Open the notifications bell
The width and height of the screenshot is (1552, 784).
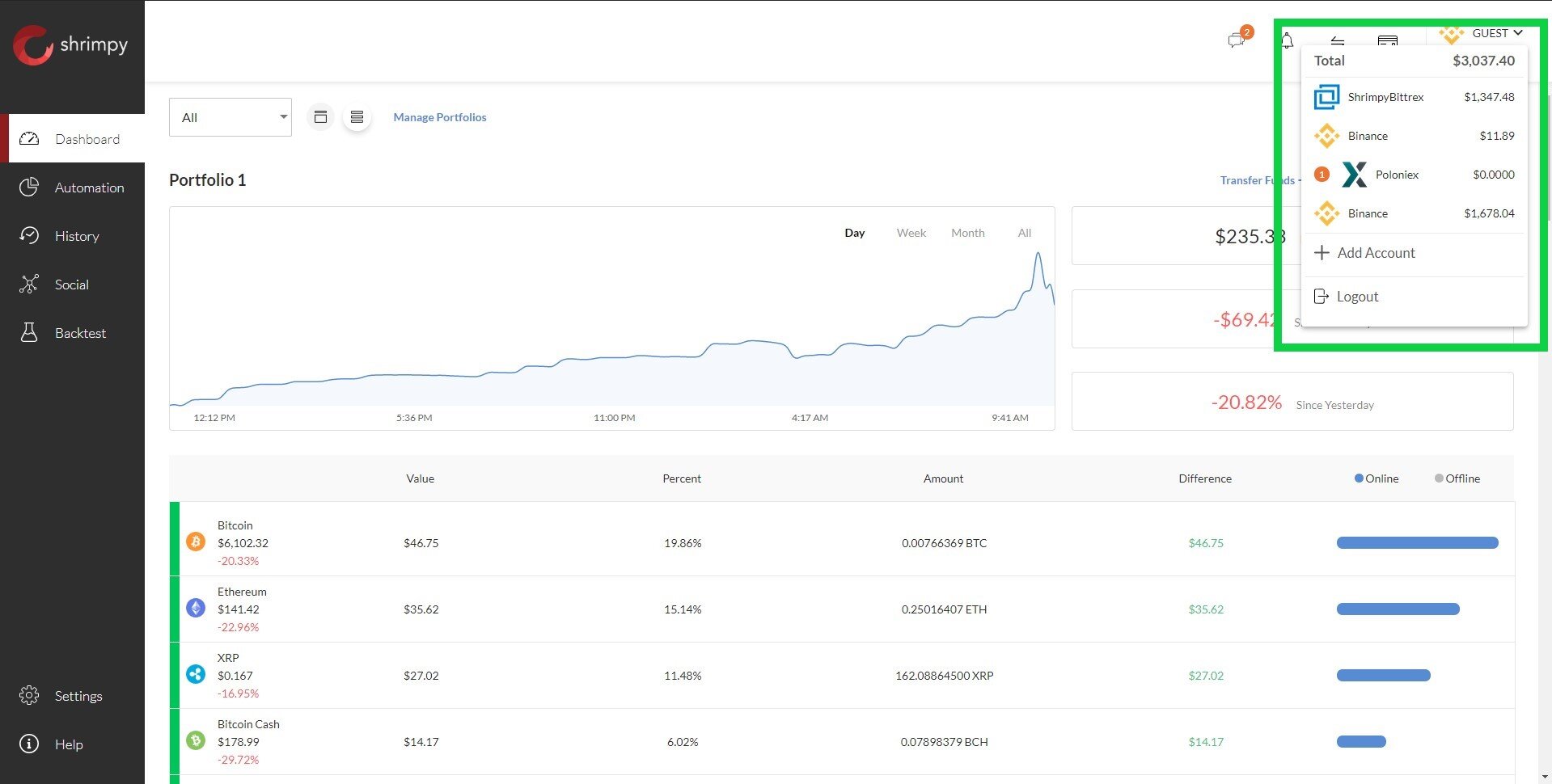tap(1287, 40)
